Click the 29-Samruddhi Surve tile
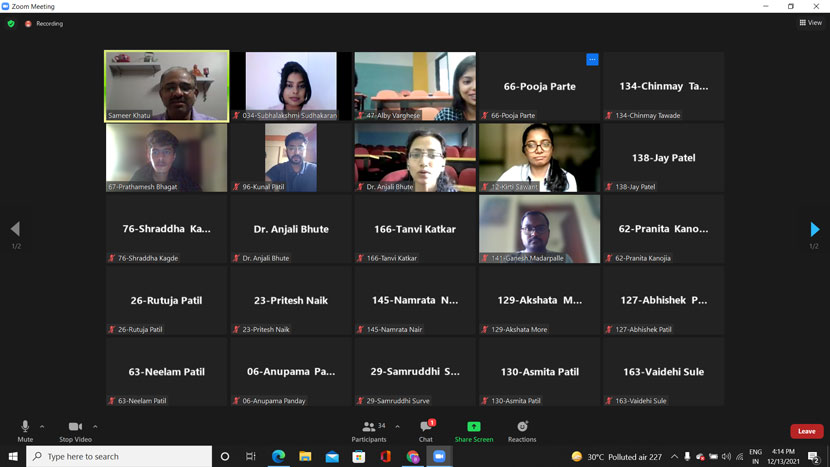This screenshot has height=467, width=830. pos(415,372)
